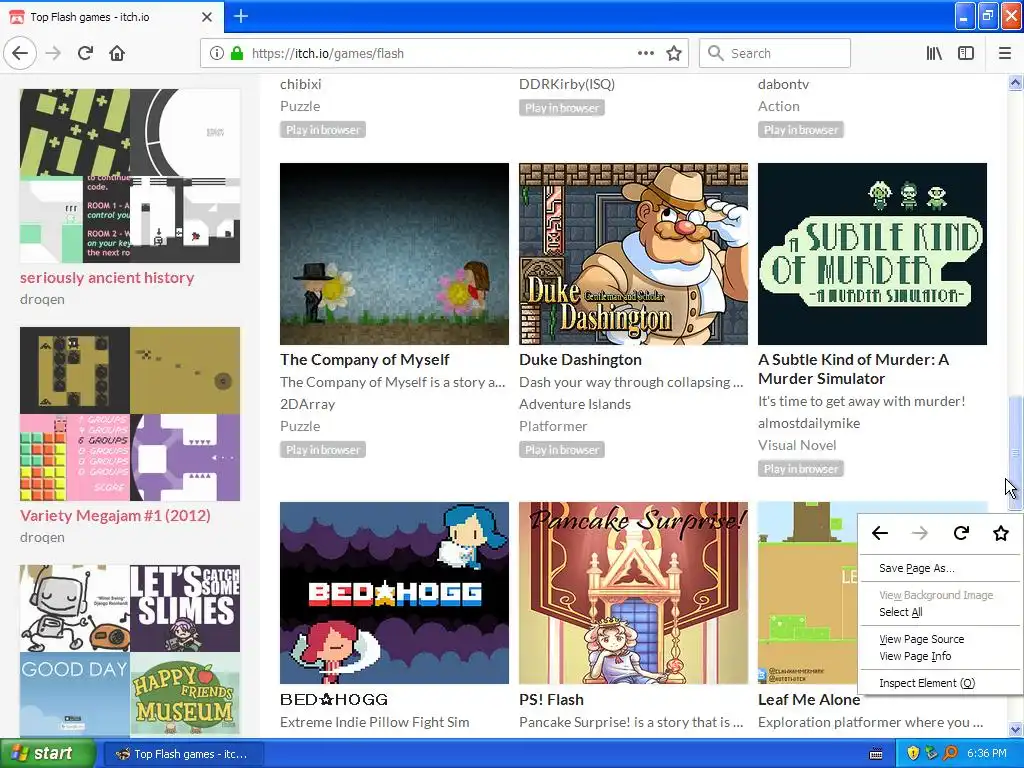Click the vertical scrollbar thumb

[x=1015, y=453]
